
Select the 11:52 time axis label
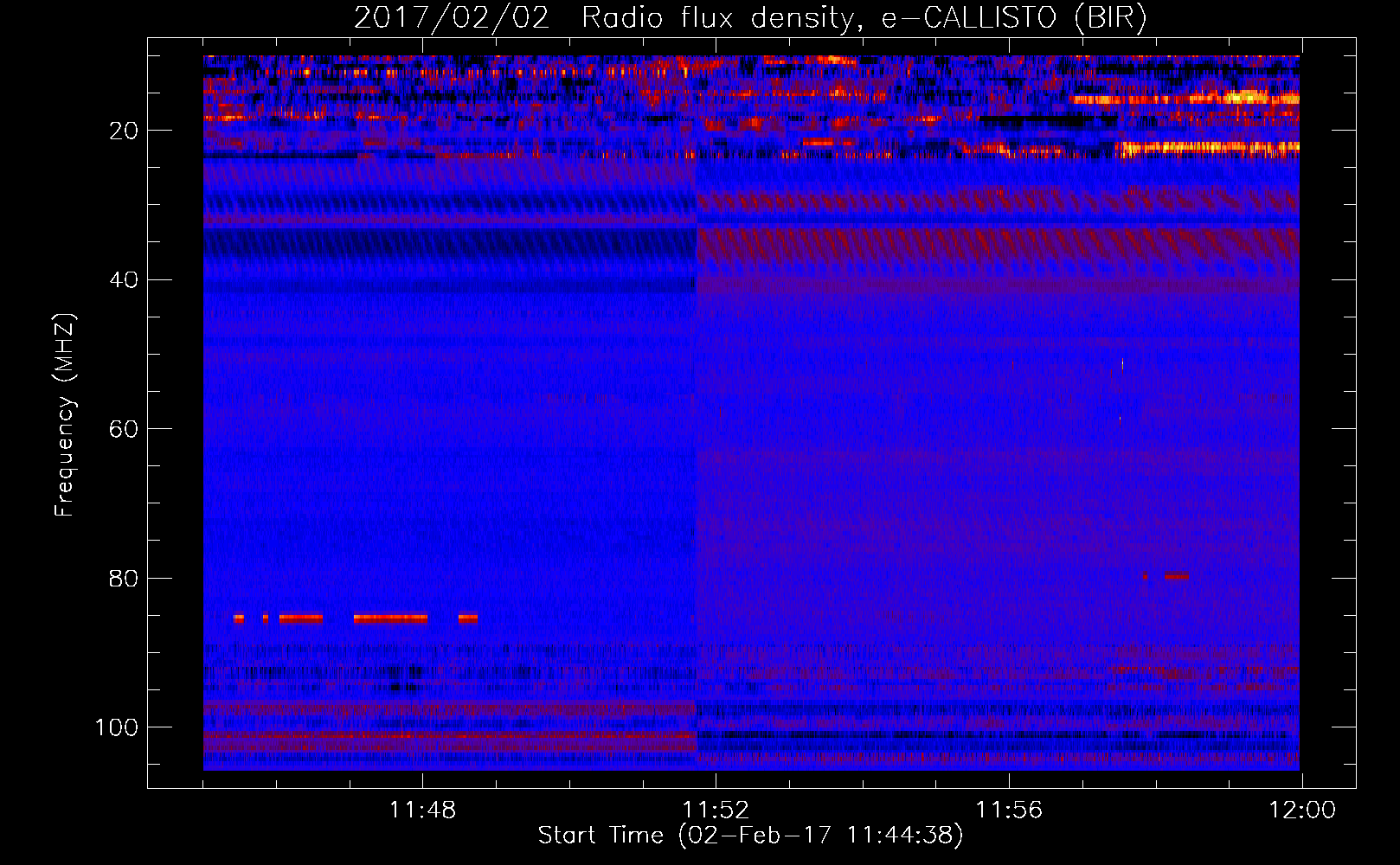716,811
